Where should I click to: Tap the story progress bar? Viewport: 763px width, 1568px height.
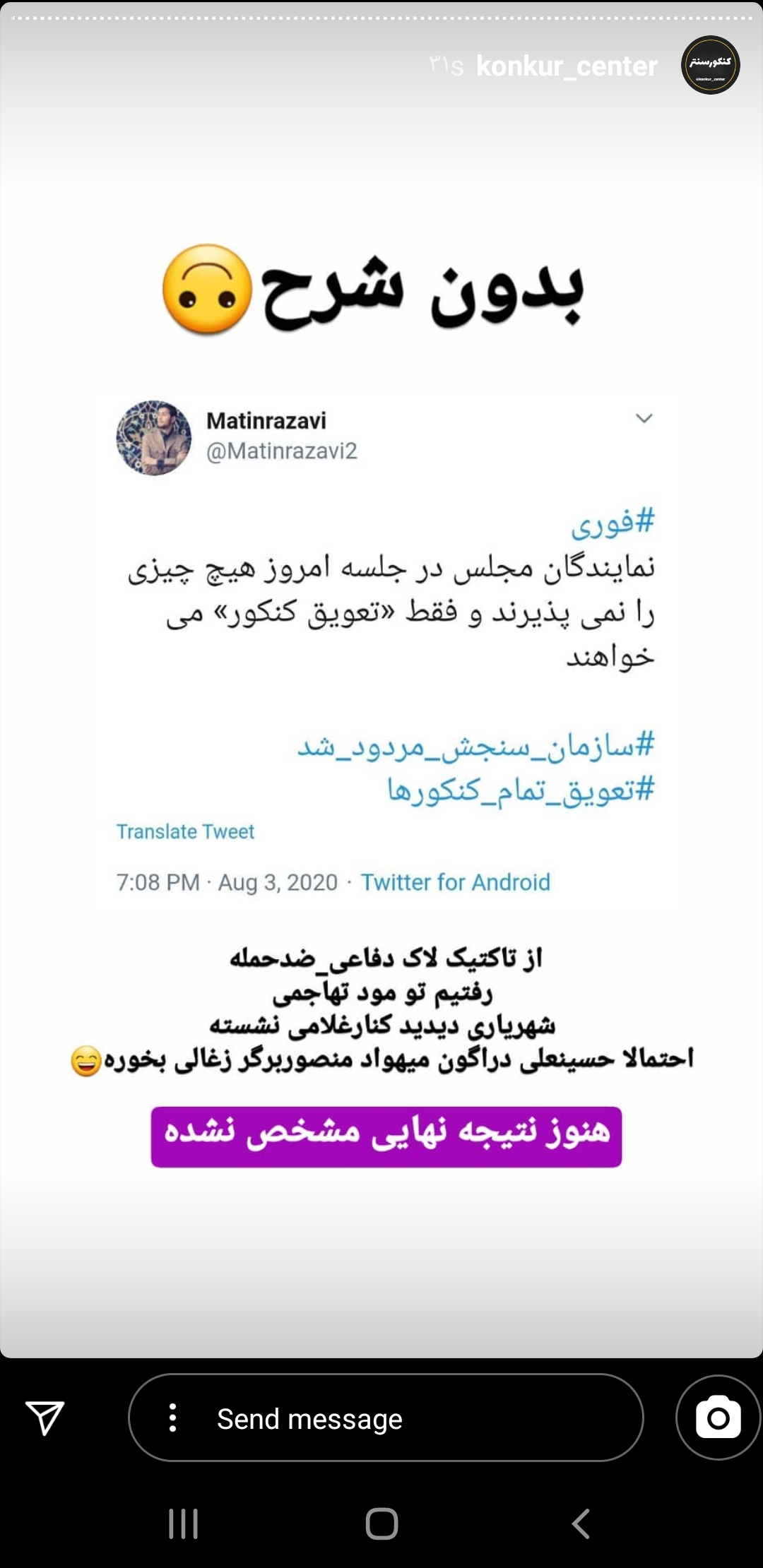tap(381, 18)
